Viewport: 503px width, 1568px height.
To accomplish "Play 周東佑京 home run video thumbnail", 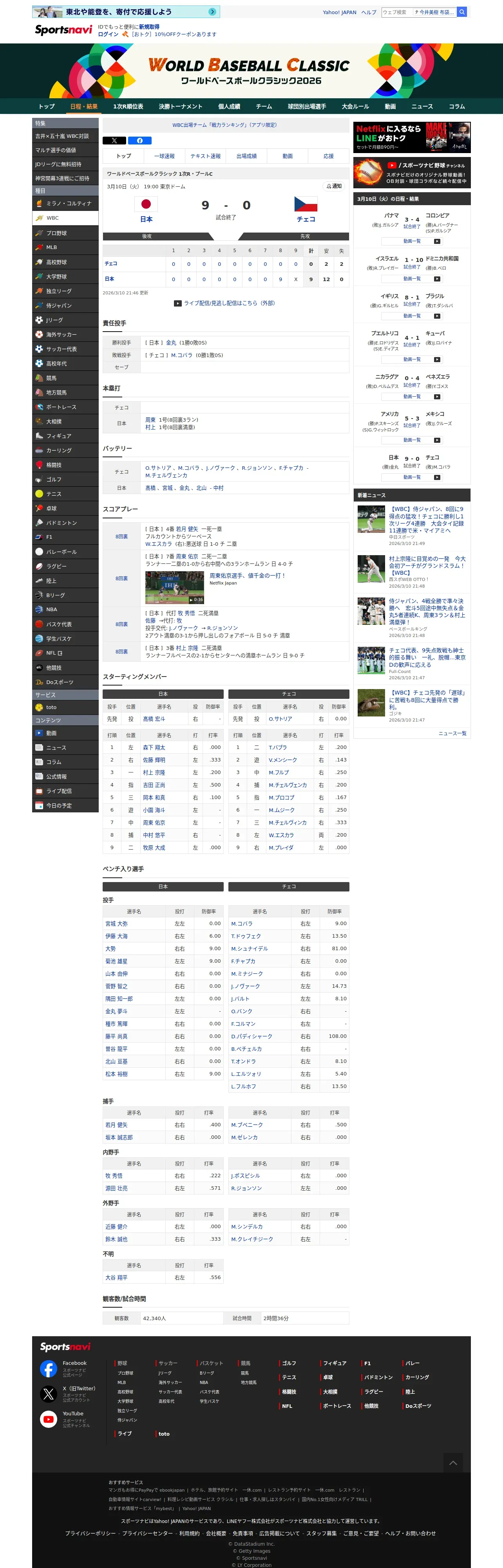I will (175, 587).
